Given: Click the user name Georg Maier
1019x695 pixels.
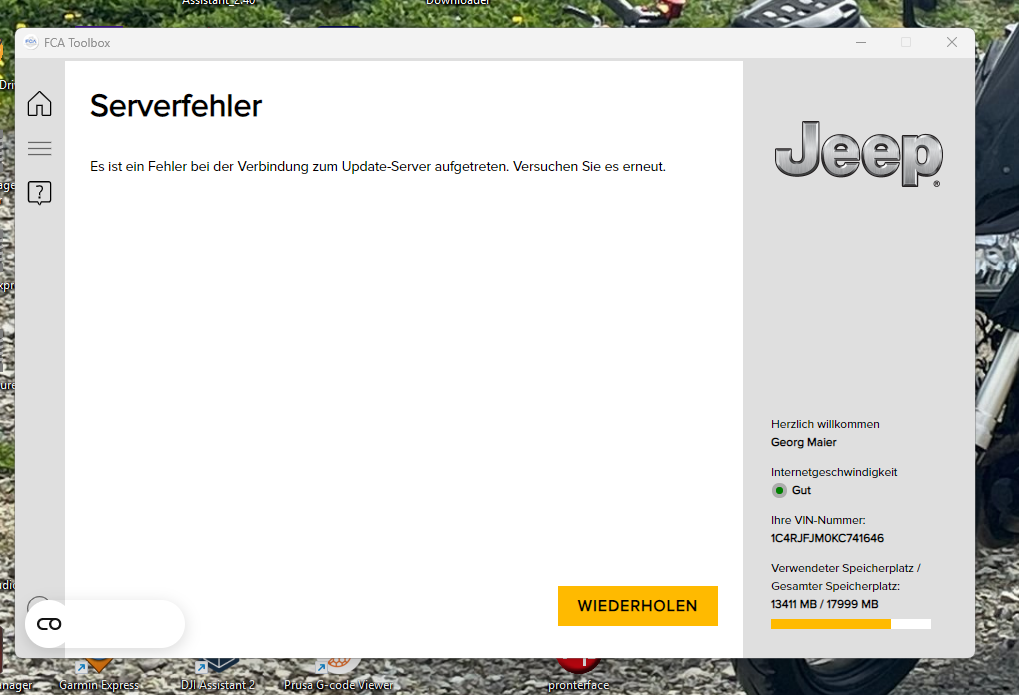Looking at the screenshot, I should [803, 442].
